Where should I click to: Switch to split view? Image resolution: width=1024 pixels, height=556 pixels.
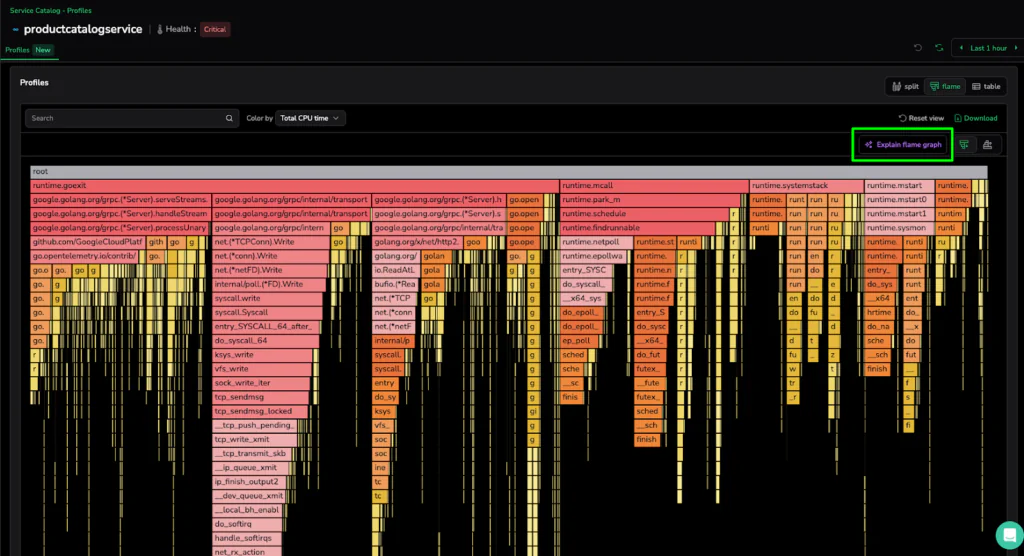pos(904,87)
